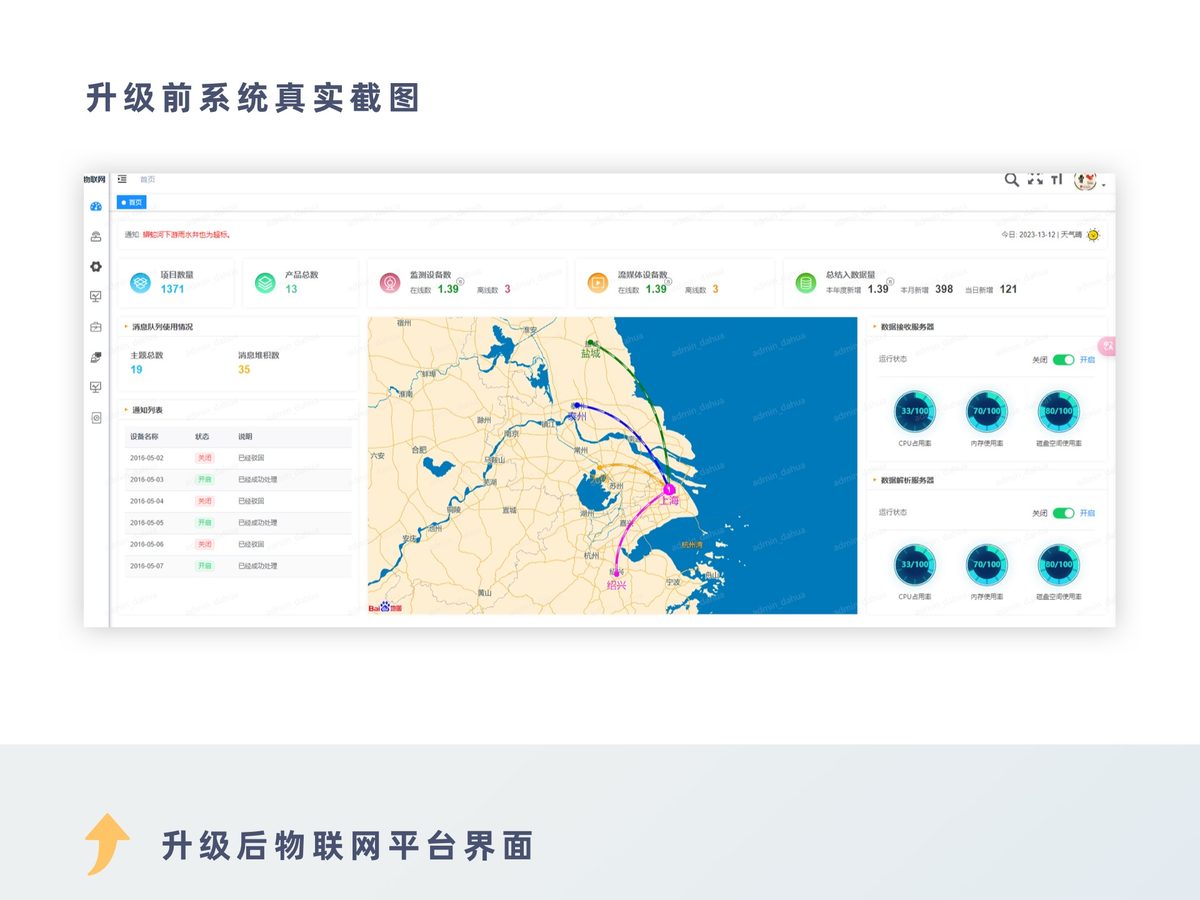1200x900 pixels.
Task: Click the 关闭 status tag for 2016-05-04
Action: coord(204,501)
